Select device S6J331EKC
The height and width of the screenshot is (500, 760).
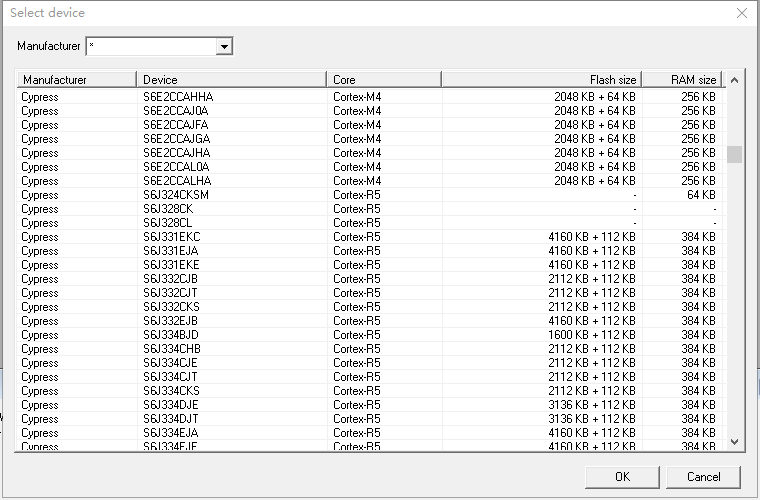point(172,237)
